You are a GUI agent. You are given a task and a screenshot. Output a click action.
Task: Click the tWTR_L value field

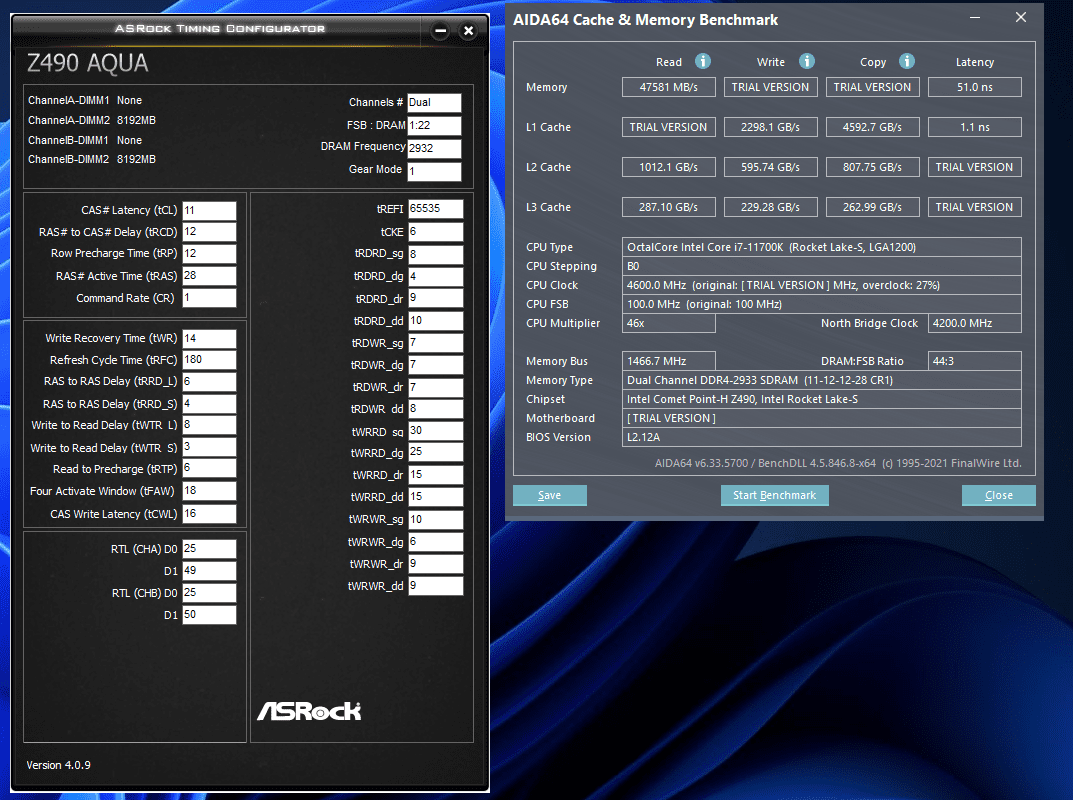coord(209,425)
